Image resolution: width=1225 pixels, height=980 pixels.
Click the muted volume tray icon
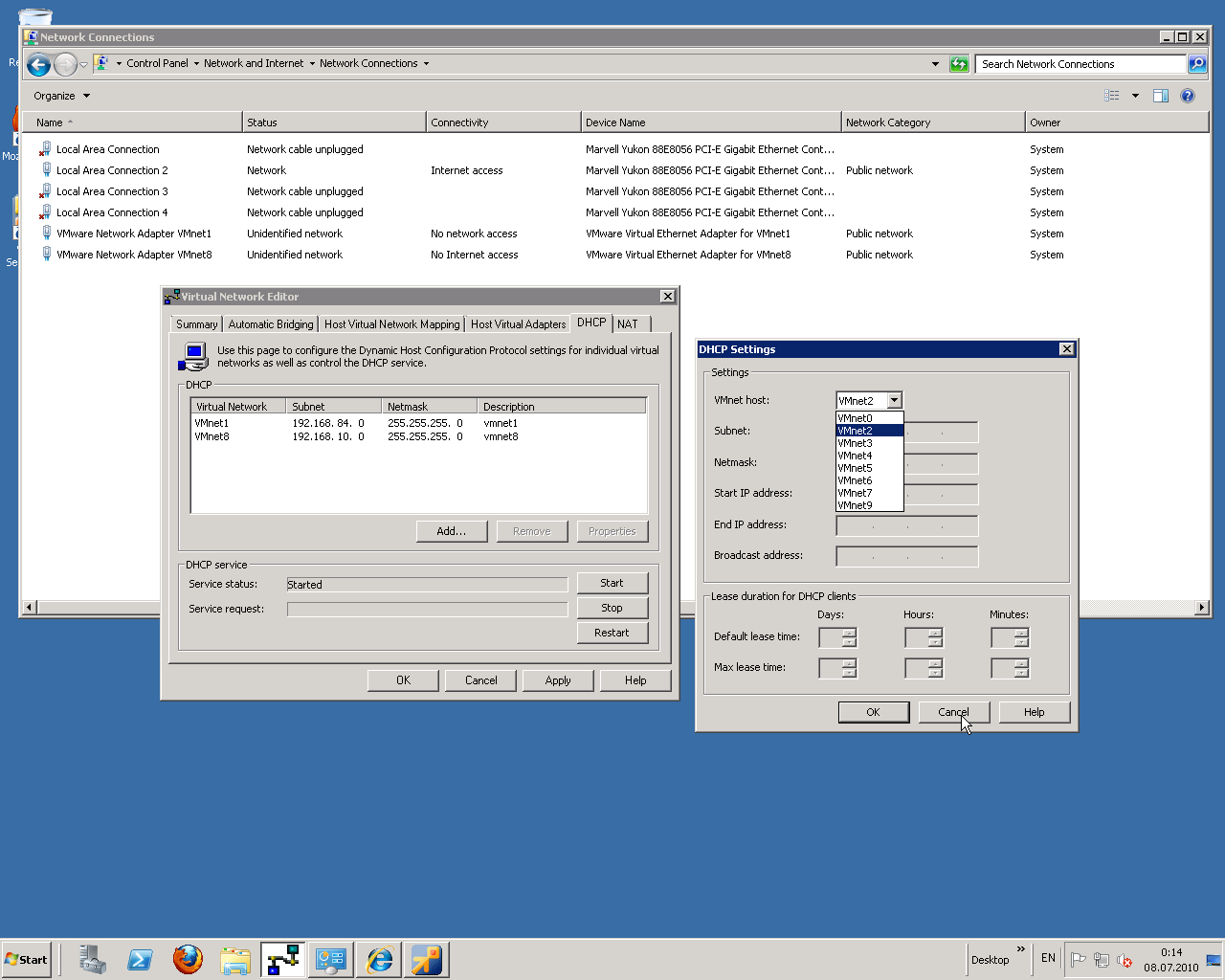(1125, 960)
